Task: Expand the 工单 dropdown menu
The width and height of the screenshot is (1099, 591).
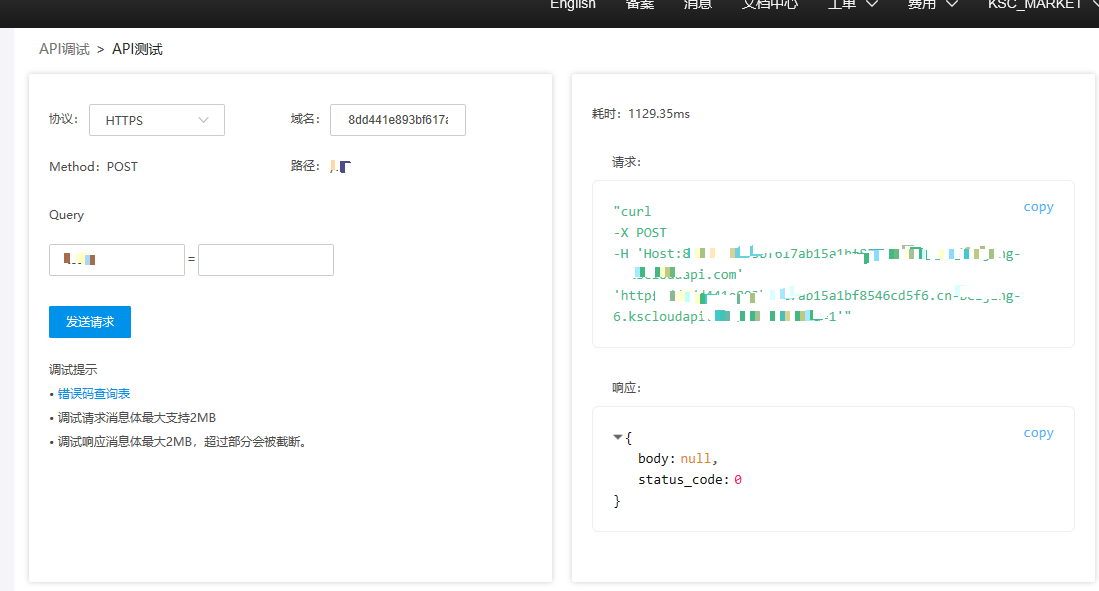Action: (853, 5)
